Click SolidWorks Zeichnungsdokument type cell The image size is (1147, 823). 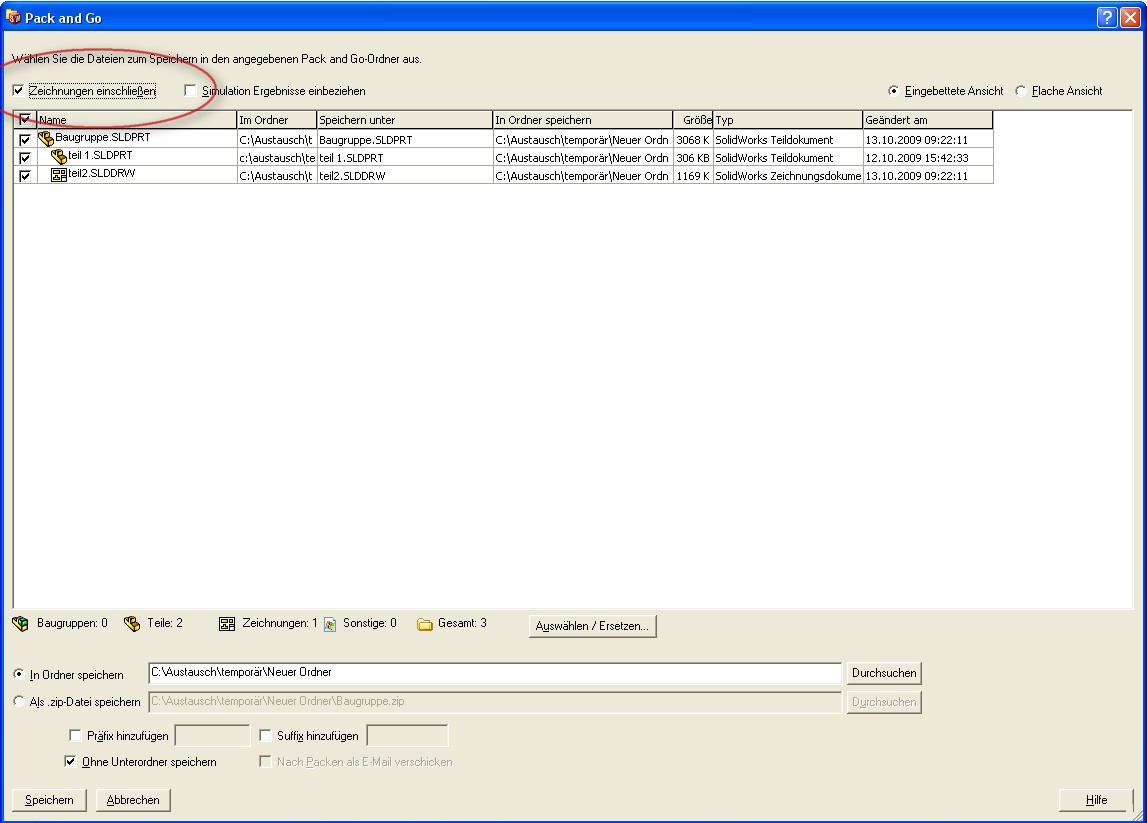[788, 176]
